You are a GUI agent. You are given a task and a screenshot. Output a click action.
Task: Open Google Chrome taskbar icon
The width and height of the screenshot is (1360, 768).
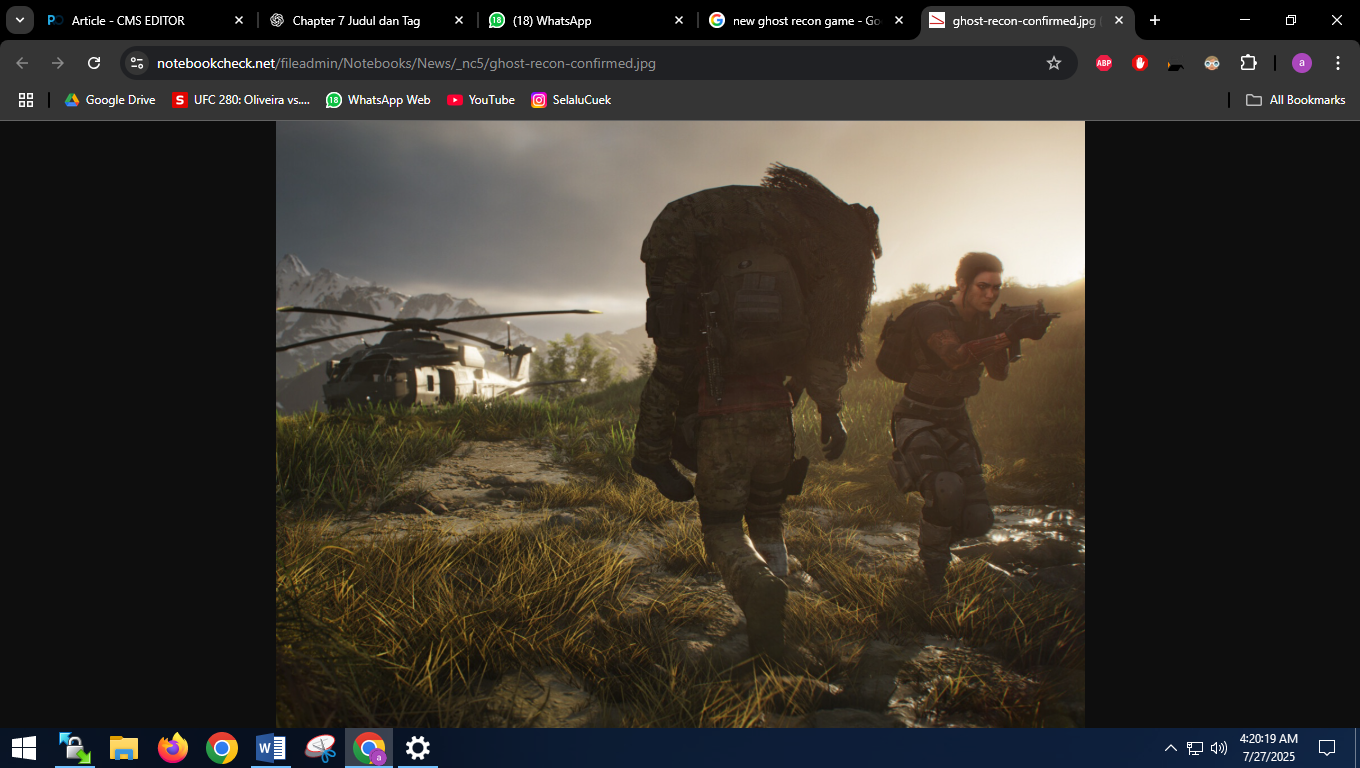(221, 748)
